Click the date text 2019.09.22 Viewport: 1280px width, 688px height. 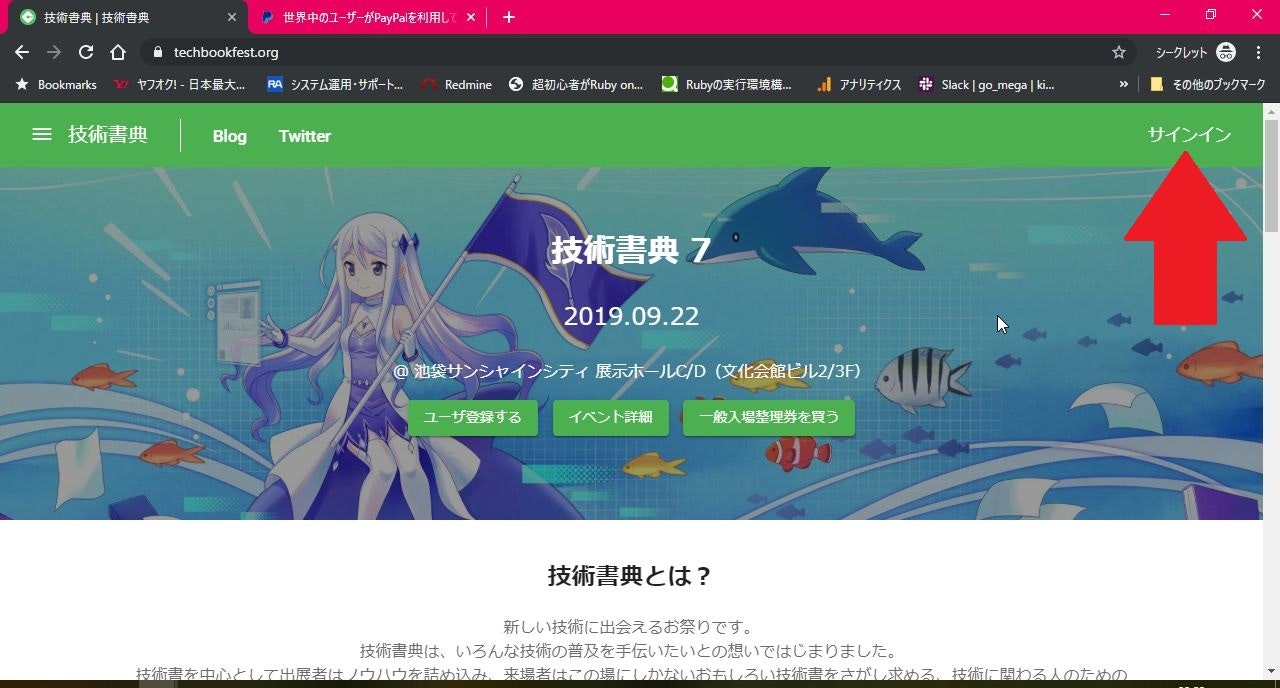point(631,316)
